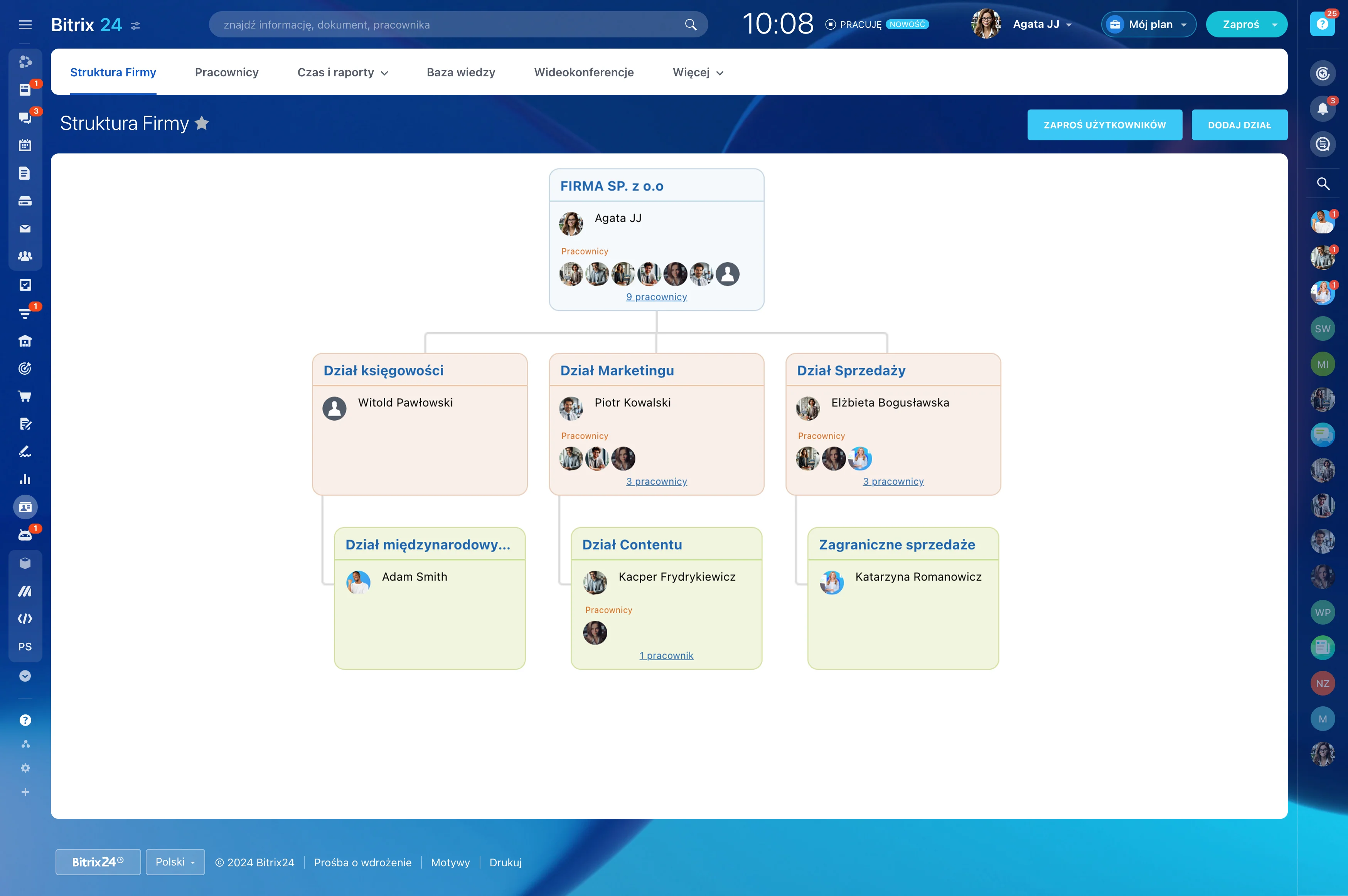Screen dimensions: 1348x896
Task: Open the calendar icon in left sidebar
Action: pyautogui.click(x=25, y=145)
